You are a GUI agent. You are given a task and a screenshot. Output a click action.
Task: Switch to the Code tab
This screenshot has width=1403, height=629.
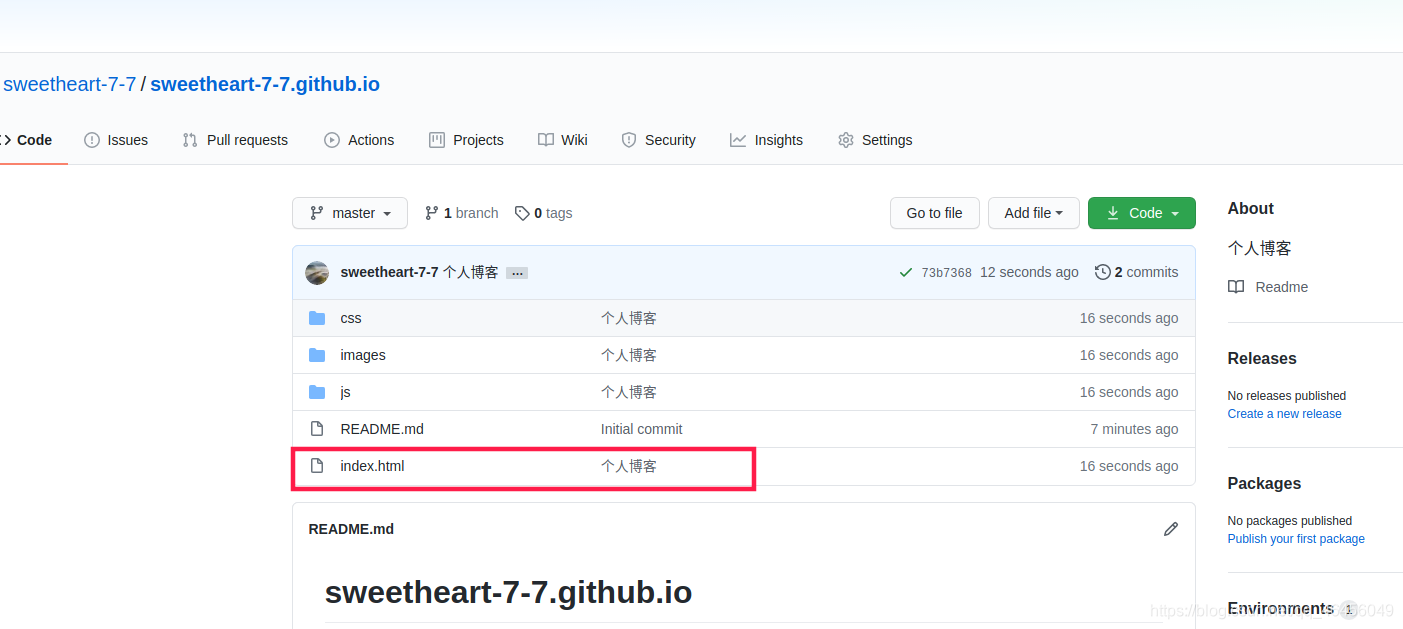(x=26, y=140)
